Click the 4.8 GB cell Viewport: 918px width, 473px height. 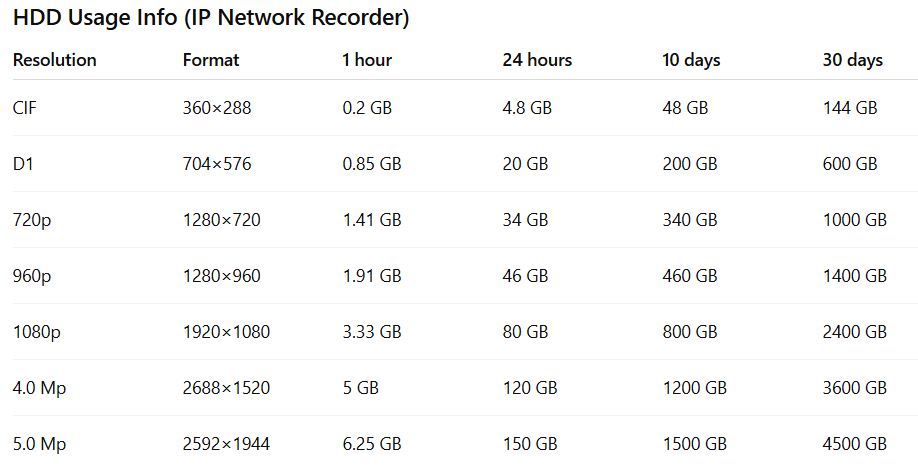pos(527,108)
